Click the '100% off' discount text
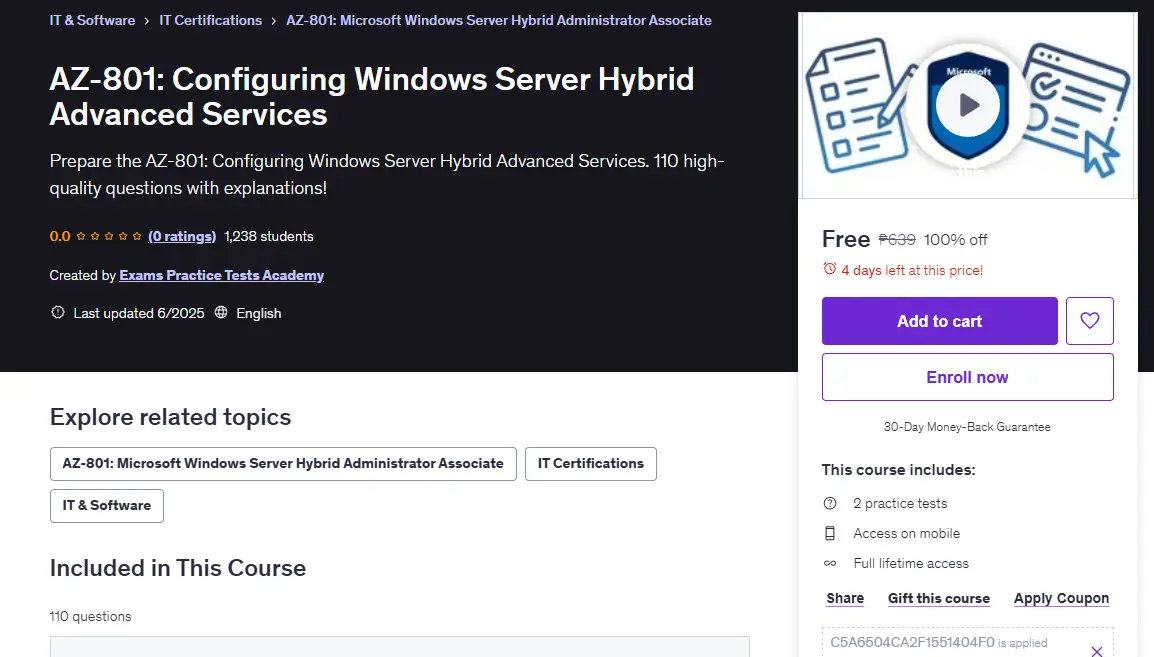 pos(955,240)
